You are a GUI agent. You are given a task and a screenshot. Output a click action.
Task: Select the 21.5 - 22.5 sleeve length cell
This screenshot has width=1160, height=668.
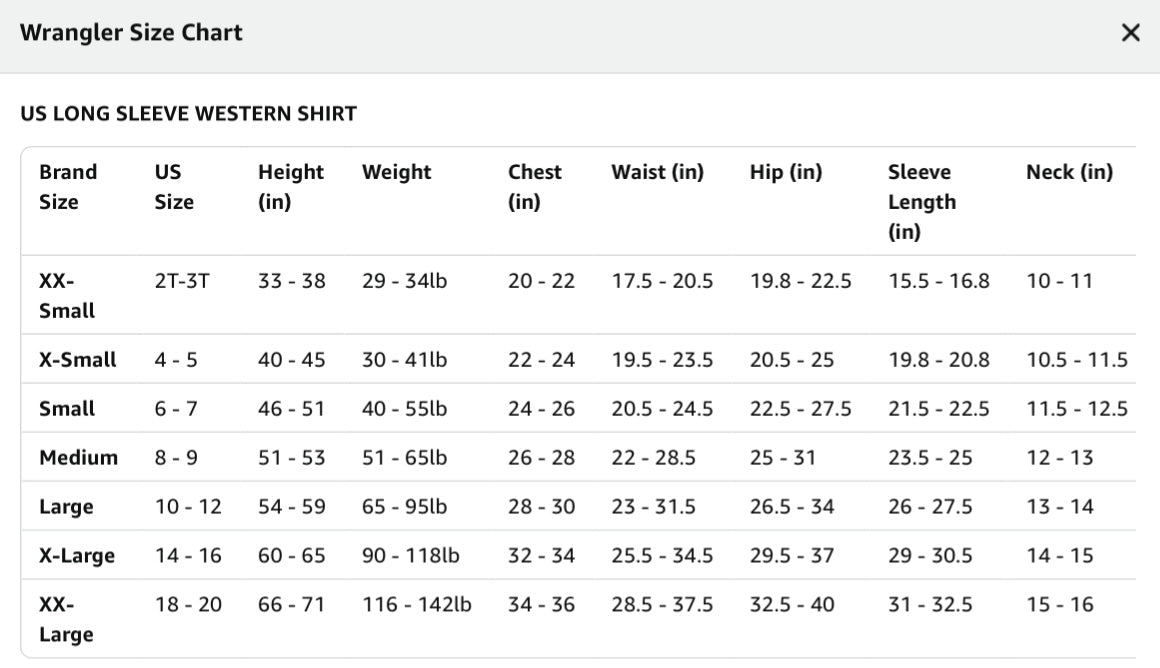click(x=938, y=408)
